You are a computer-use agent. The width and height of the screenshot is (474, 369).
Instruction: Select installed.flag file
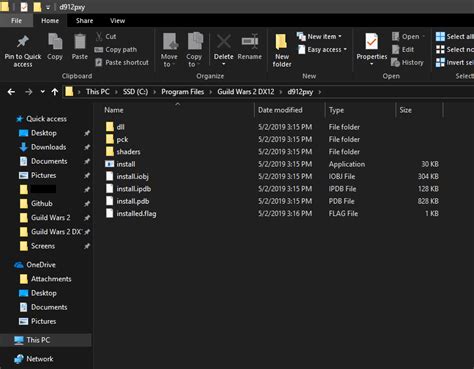(136, 213)
